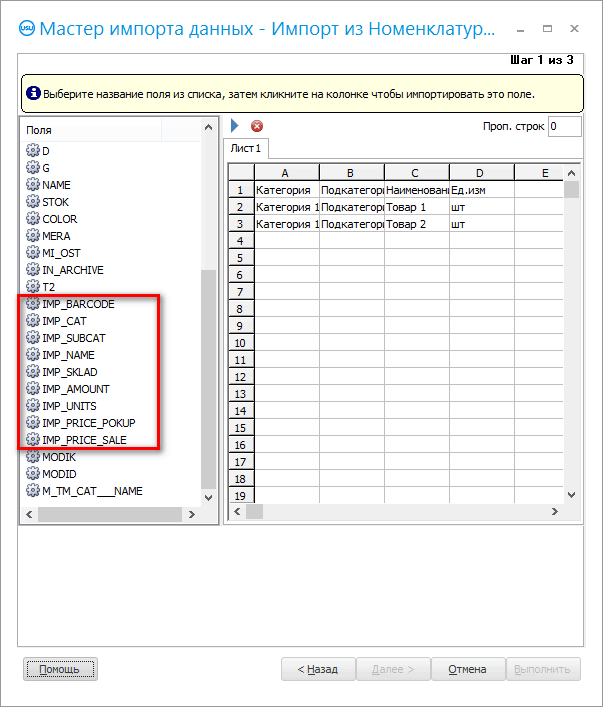This screenshot has height=707, width=603.
Task: Click the blue play arrow icon
Action: [x=236, y=126]
